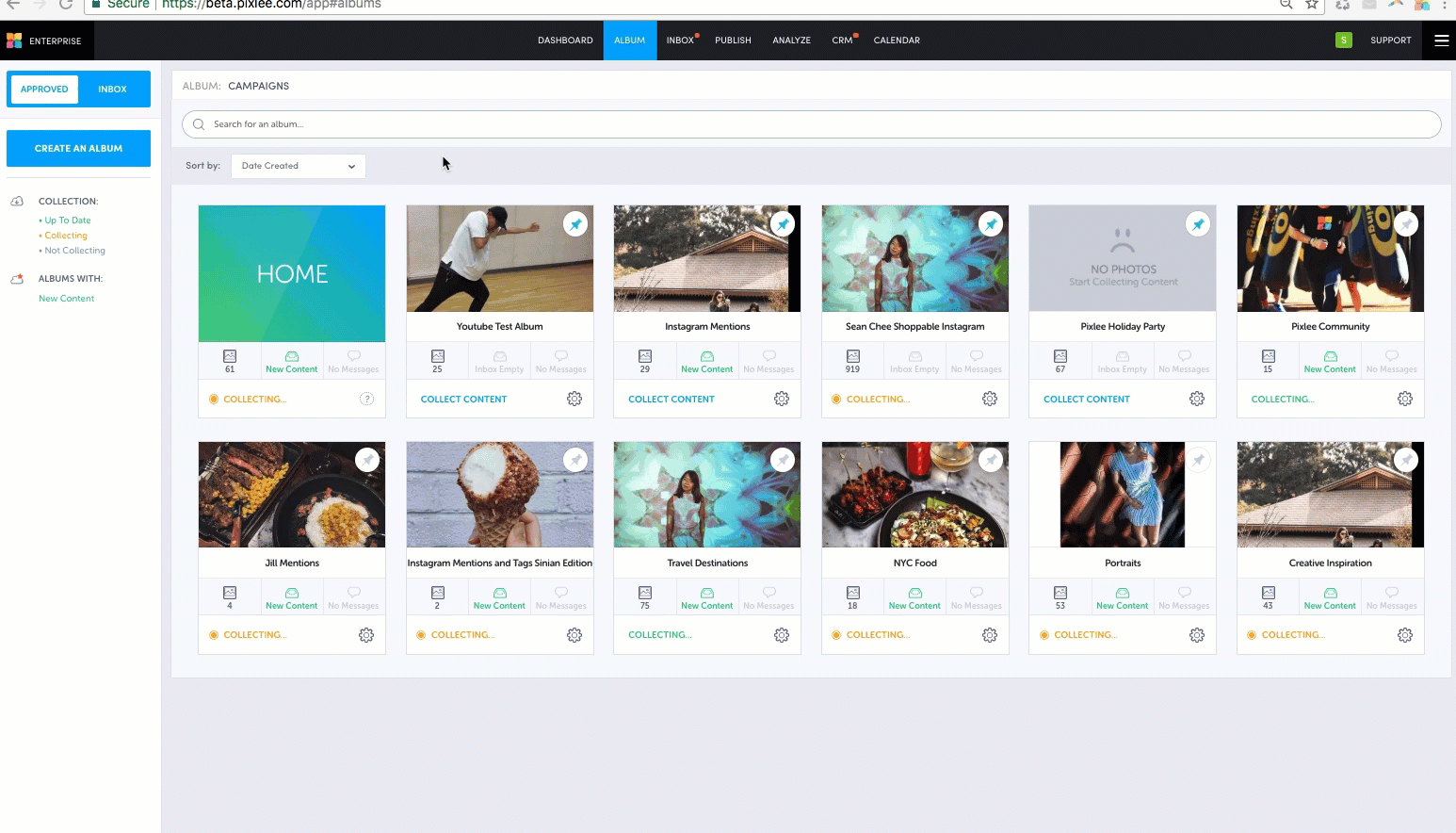Viewport: 1456px width, 833px height.
Task: Click the photo count icon on Travel Destinations
Action: 645,594
